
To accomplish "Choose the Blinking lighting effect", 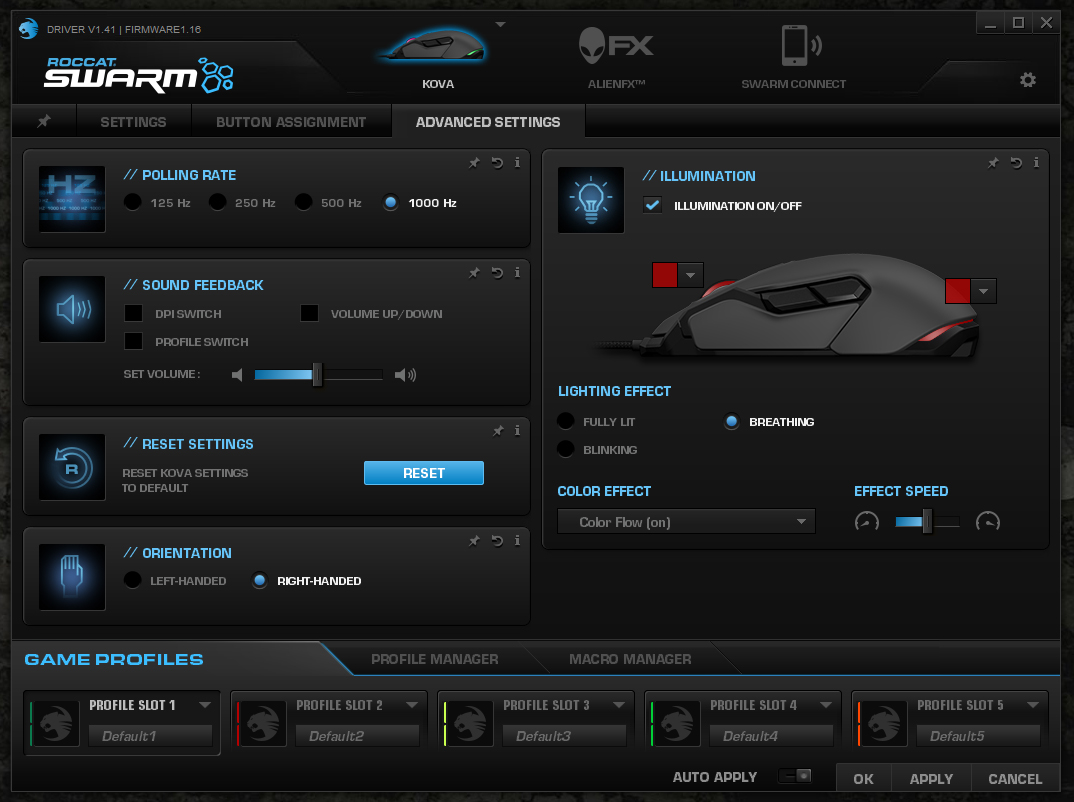I will (566, 449).
